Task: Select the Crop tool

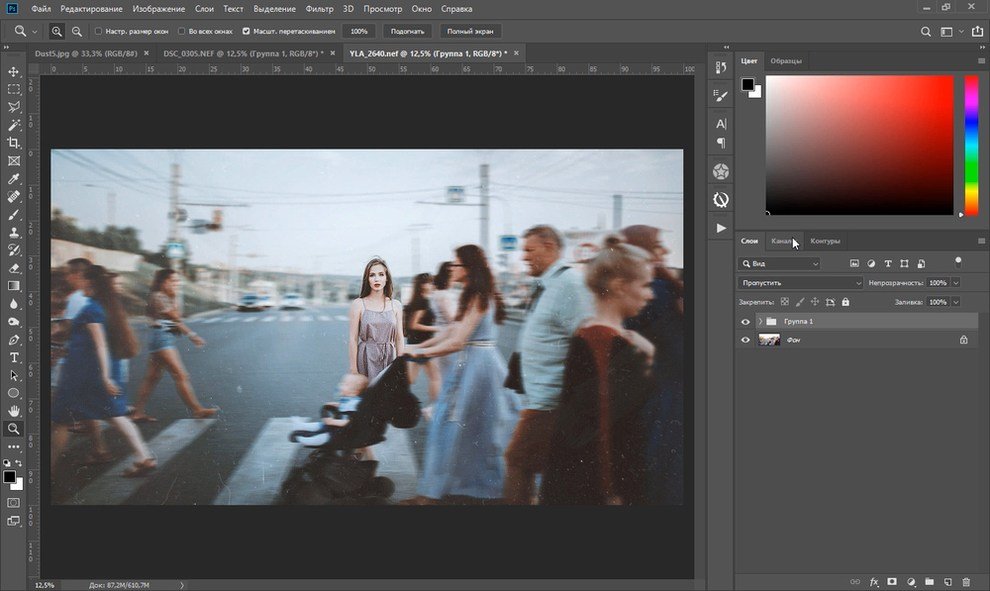Action: [x=14, y=143]
